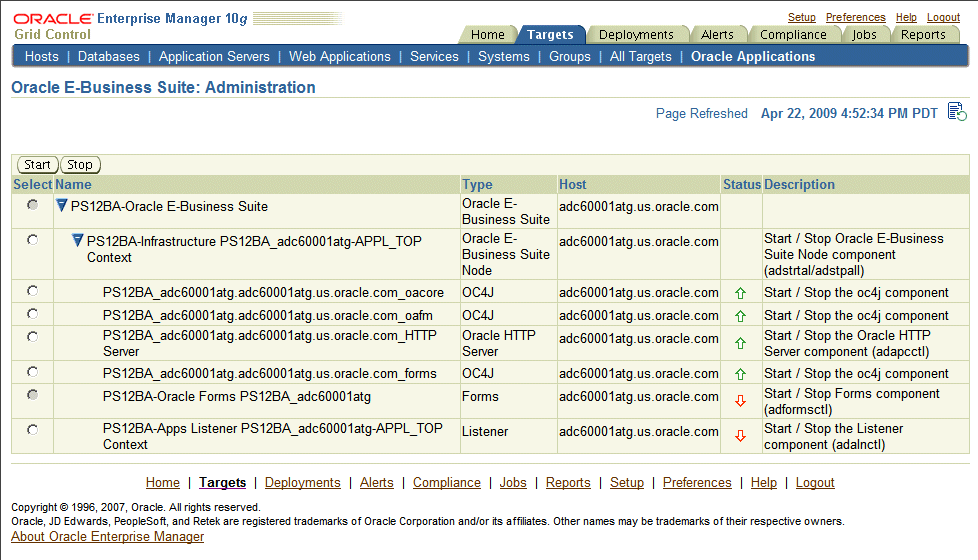Click 'Listener' type cell text

[485, 432]
